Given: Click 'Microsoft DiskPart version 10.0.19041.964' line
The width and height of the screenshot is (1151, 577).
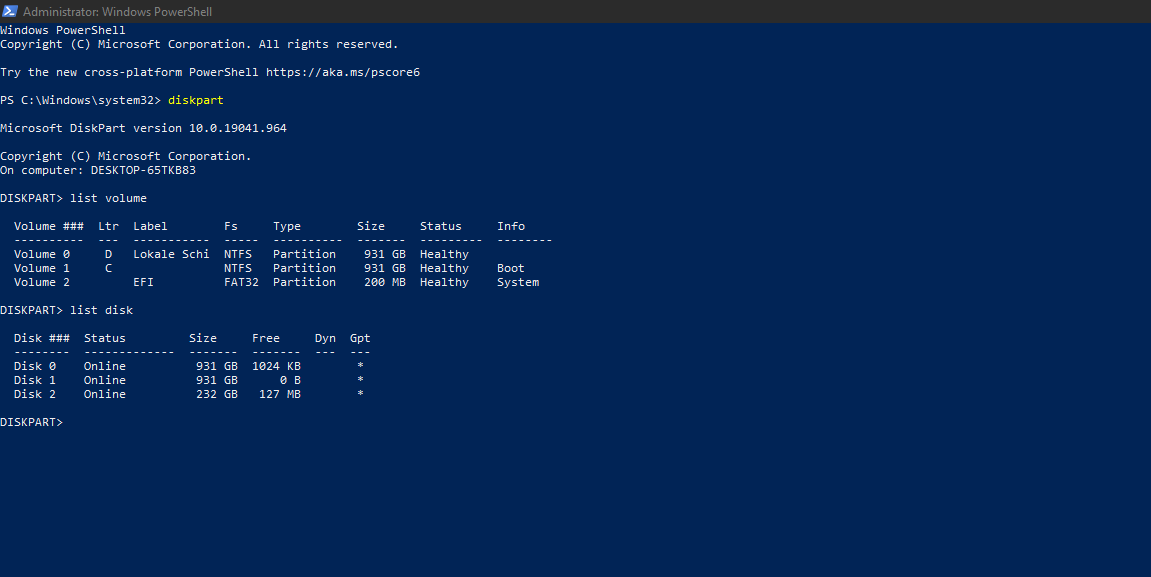Looking at the screenshot, I should click(x=143, y=128).
